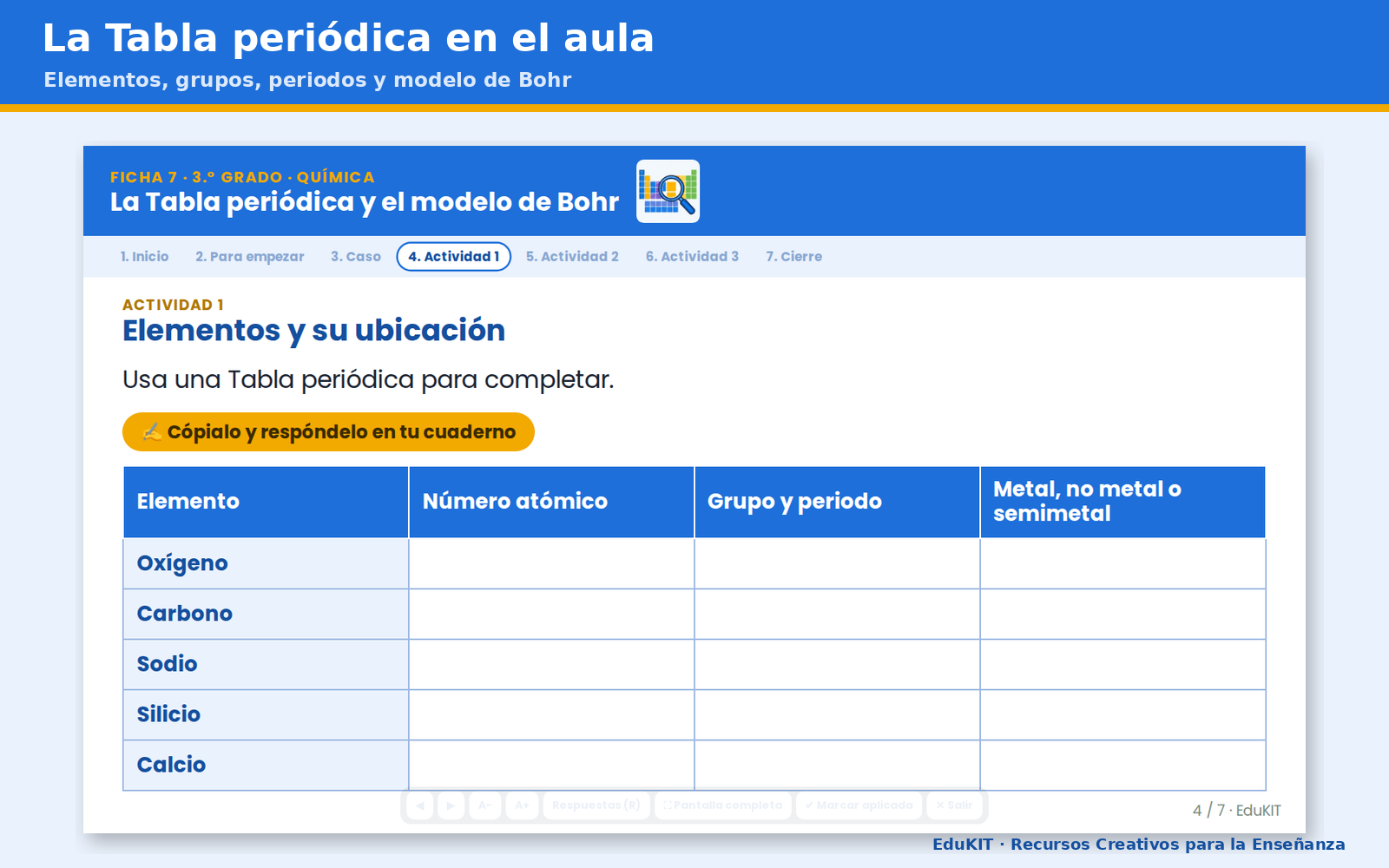Enter Pantalla completa mode
1389x868 pixels.
pyautogui.click(x=723, y=806)
